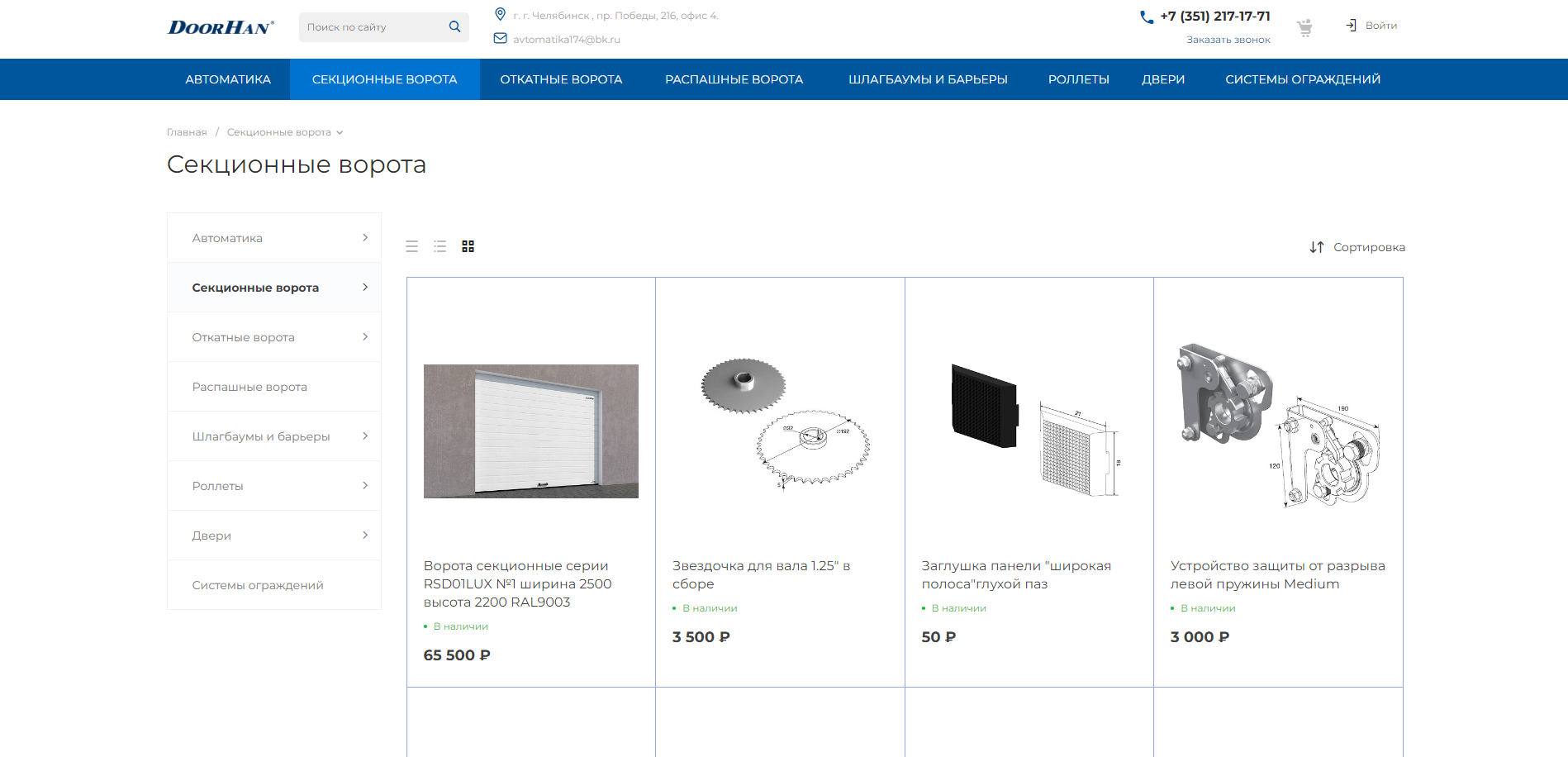Image resolution: width=1568 pixels, height=757 pixels.
Task: Click the site search input field
Action: 372,27
